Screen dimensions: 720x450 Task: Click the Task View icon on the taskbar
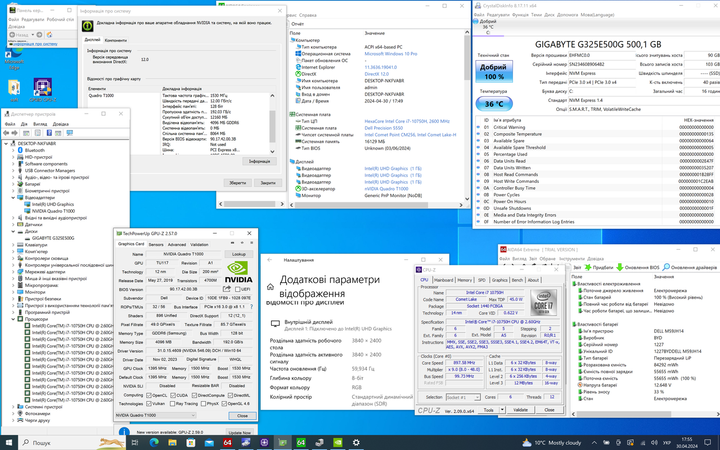pos(135,442)
